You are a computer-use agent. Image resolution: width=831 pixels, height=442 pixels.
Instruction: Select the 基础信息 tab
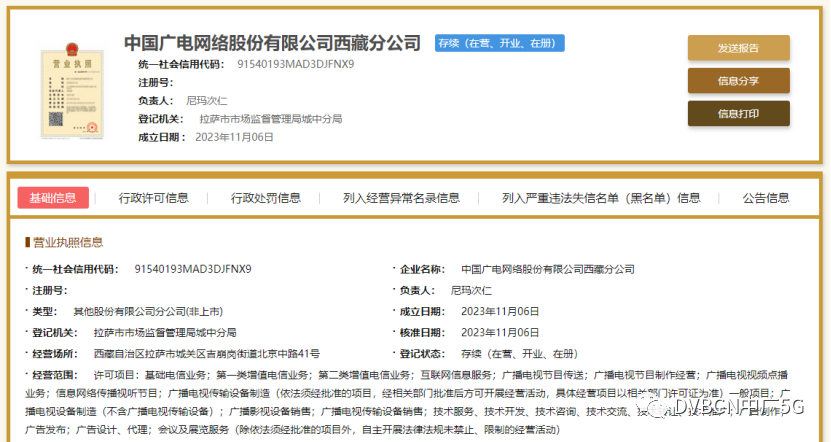click(53, 198)
